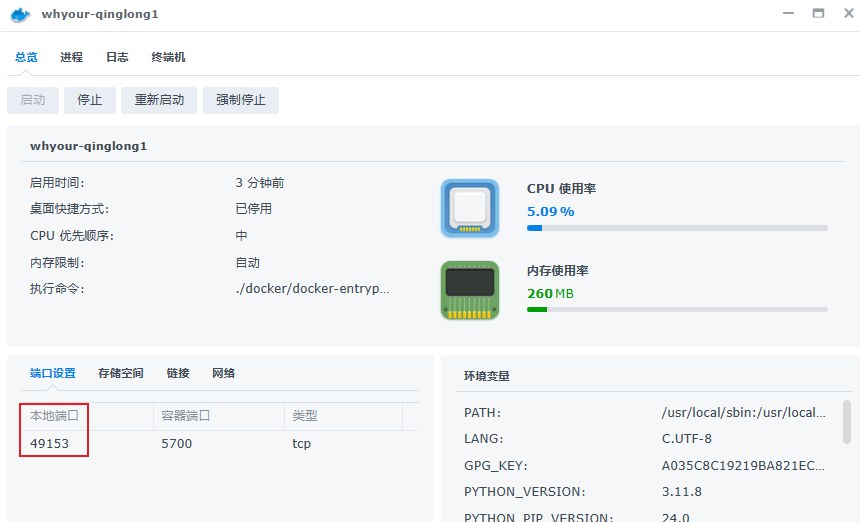Click the 强制停止 button
This screenshot has width=860, height=522.
tap(240, 100)
